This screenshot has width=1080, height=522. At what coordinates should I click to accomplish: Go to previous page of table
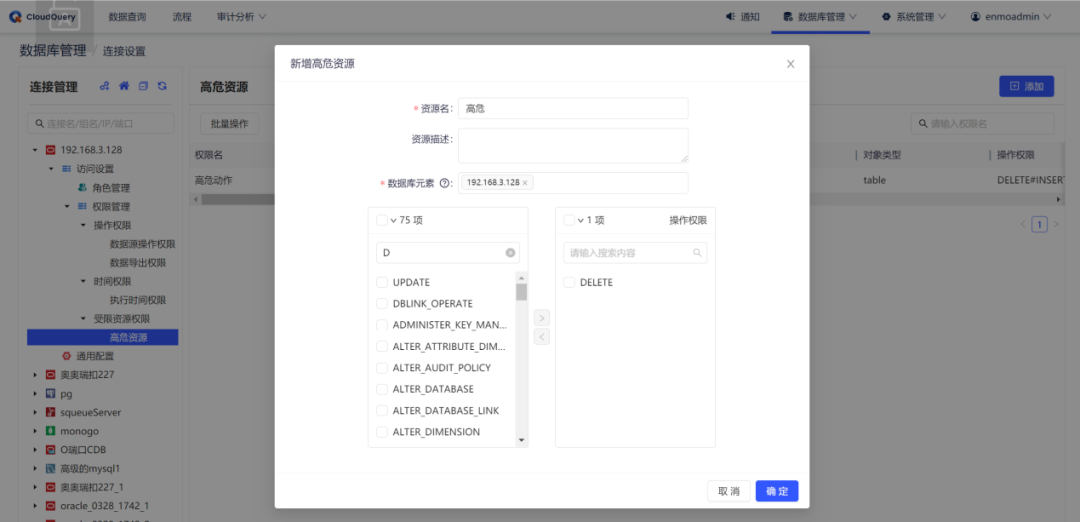[1023, 224]
